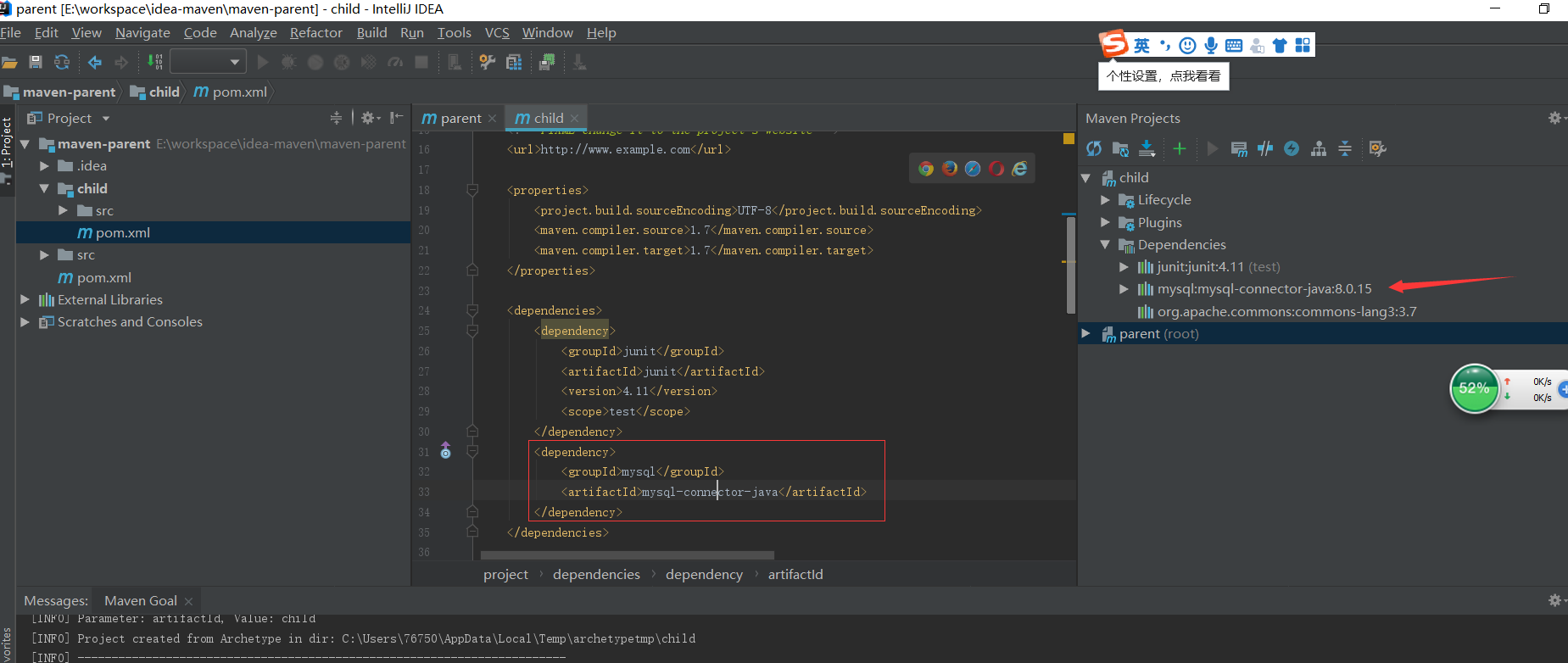This screenshot has height=663, width=1568.
Task: Click the SDK/save chip icon in toolbar
Action: (547, 62)
